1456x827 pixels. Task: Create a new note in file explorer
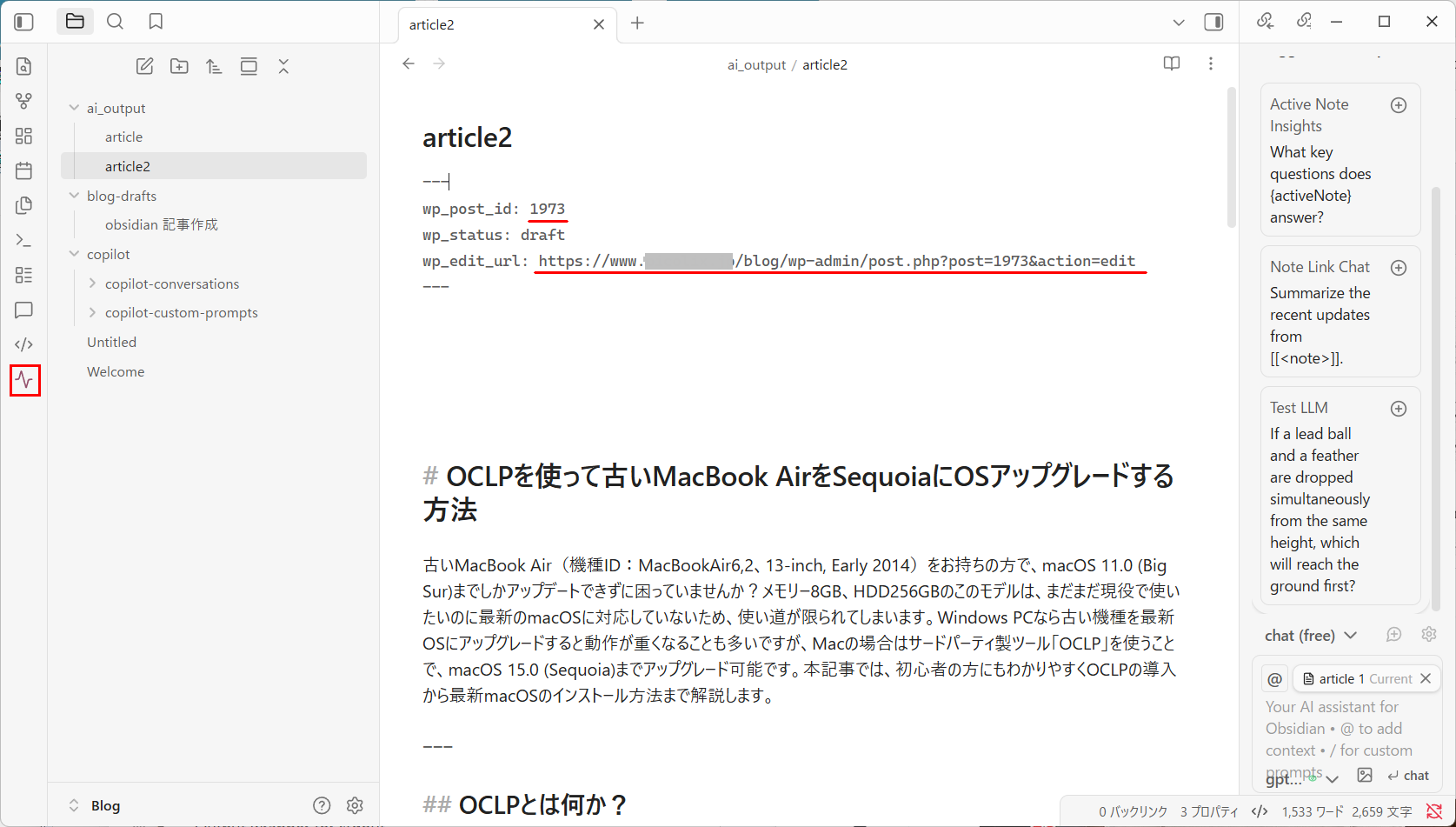144,66
